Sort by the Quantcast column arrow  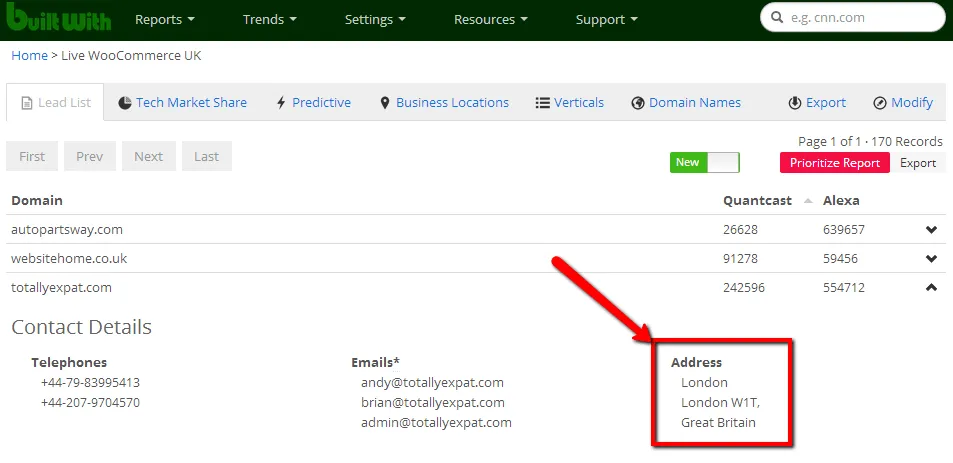click(x=808, y=201)
